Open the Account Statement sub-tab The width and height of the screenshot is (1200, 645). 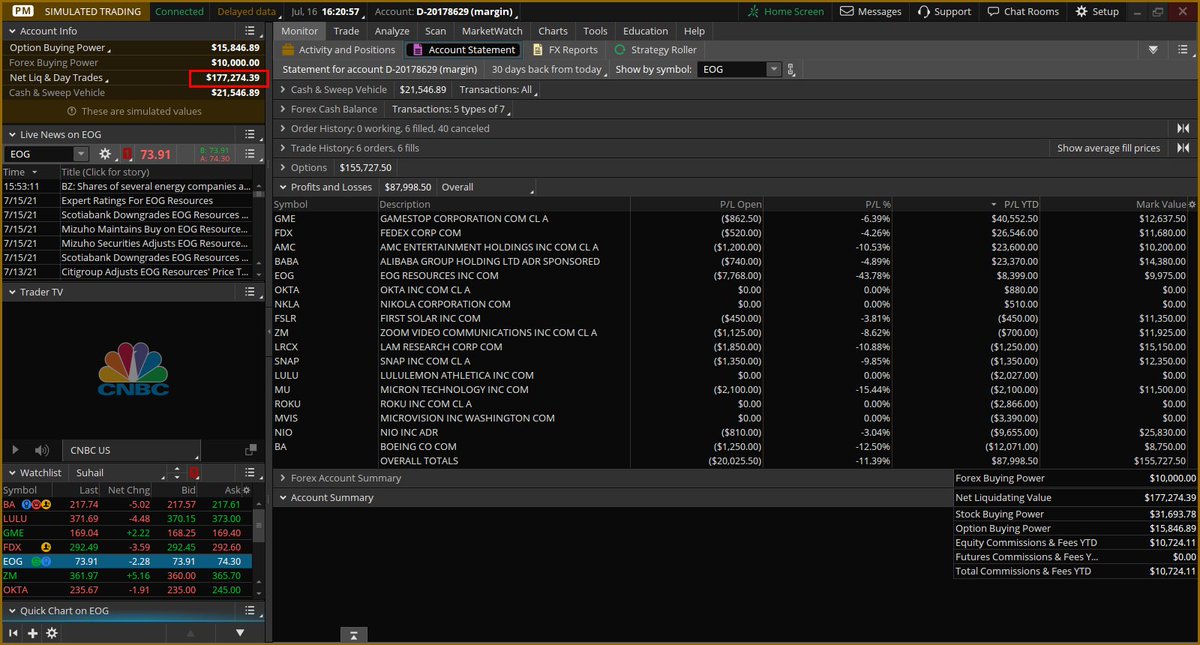pos(464,49)
